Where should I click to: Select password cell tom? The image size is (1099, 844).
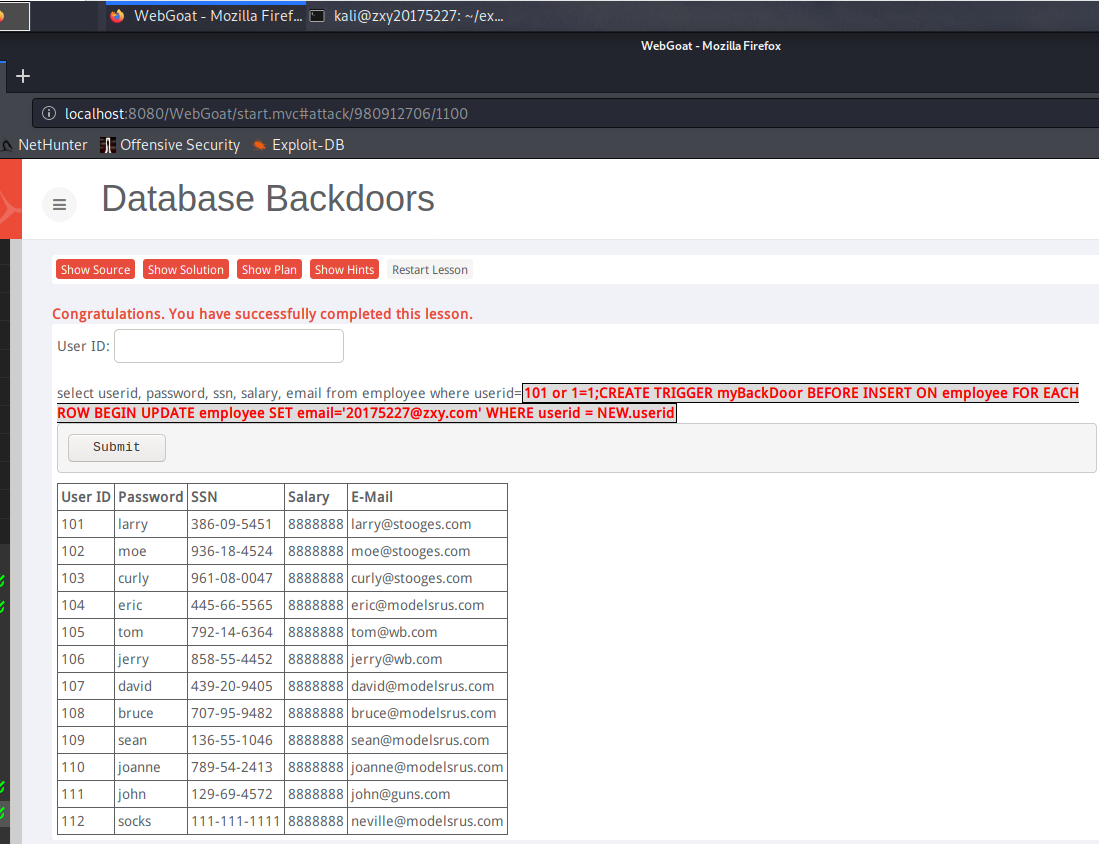click(x=151, y=632)
